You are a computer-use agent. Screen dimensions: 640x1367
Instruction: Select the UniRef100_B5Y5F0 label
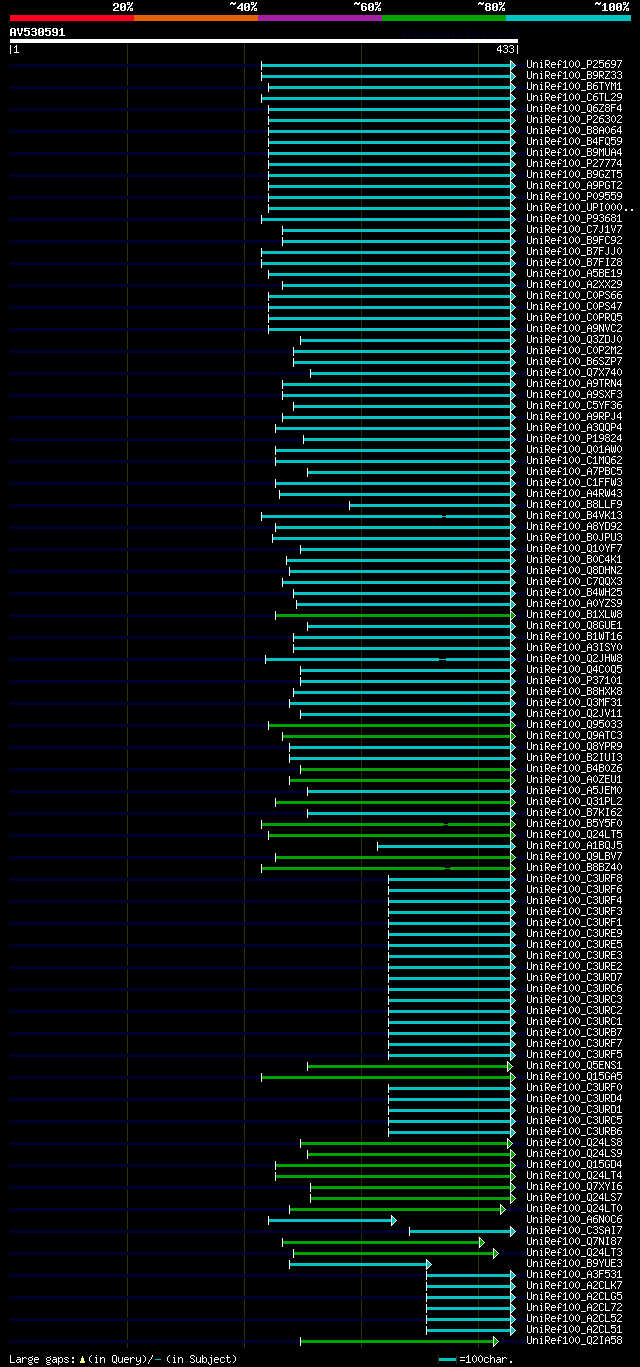point(574,823)
